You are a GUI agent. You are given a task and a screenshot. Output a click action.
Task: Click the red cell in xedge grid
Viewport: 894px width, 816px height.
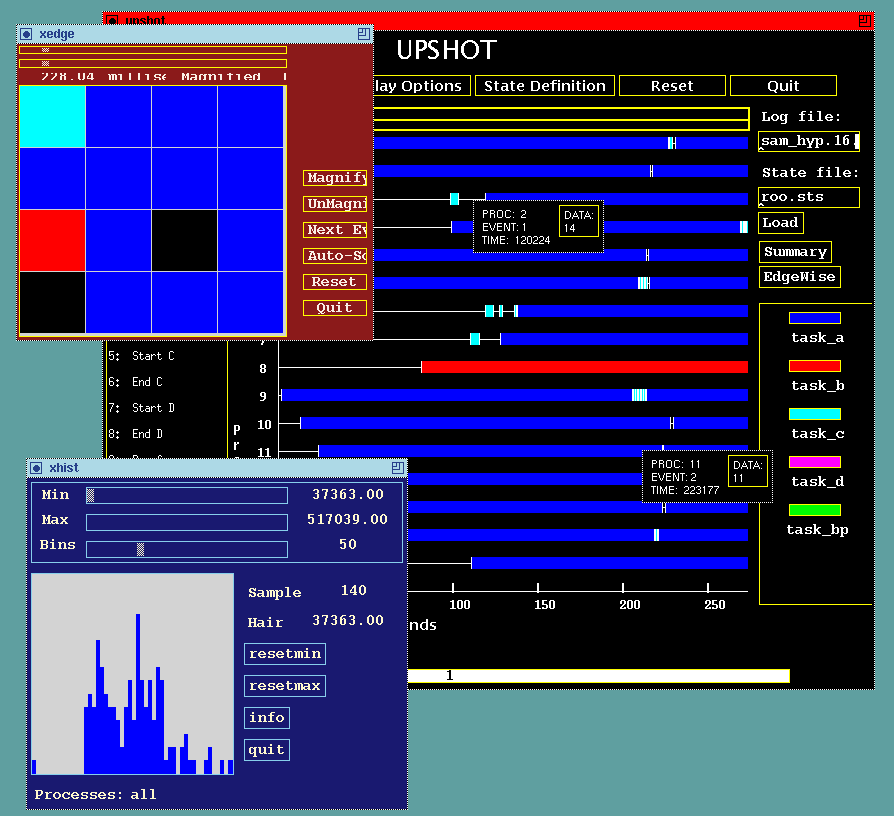click(52, 240)
